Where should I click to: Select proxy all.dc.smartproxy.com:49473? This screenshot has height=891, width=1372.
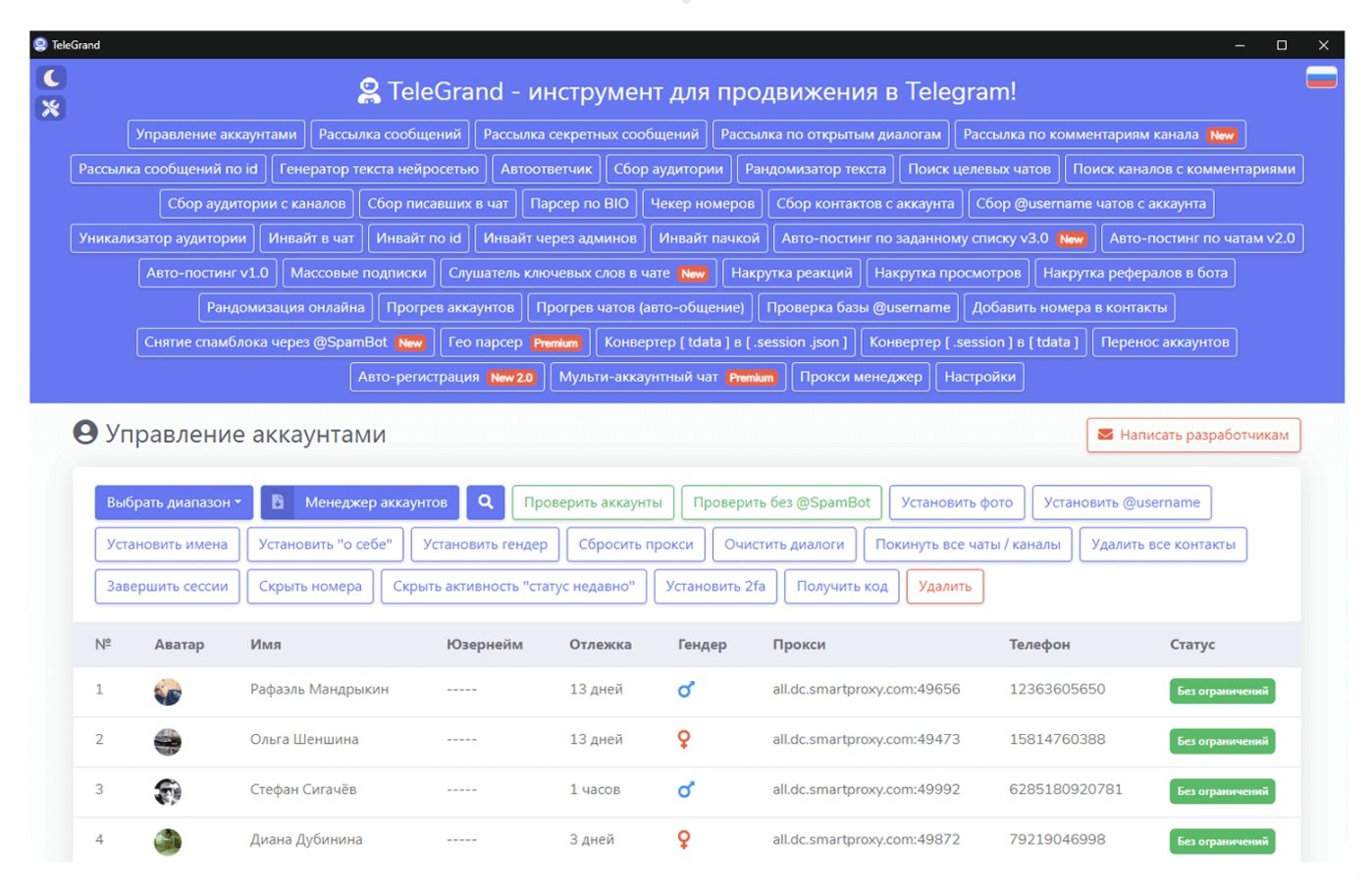click(866, 739)
